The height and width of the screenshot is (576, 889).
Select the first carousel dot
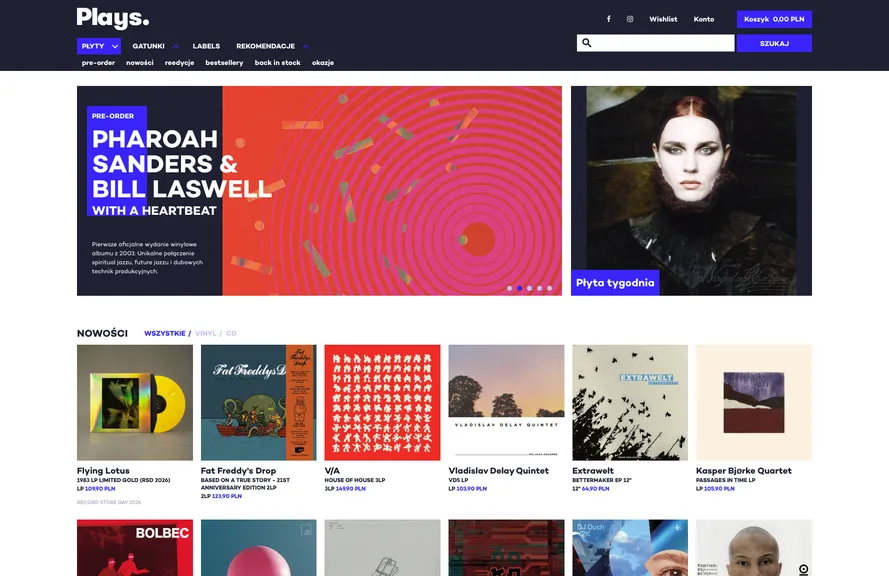pyautogui.click(x=509, y=288)
